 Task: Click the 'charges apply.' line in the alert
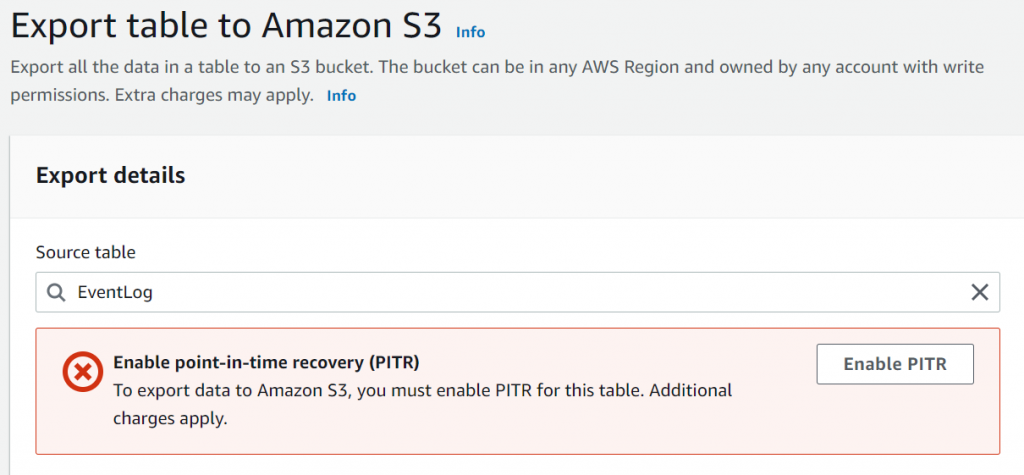(170, 418)
